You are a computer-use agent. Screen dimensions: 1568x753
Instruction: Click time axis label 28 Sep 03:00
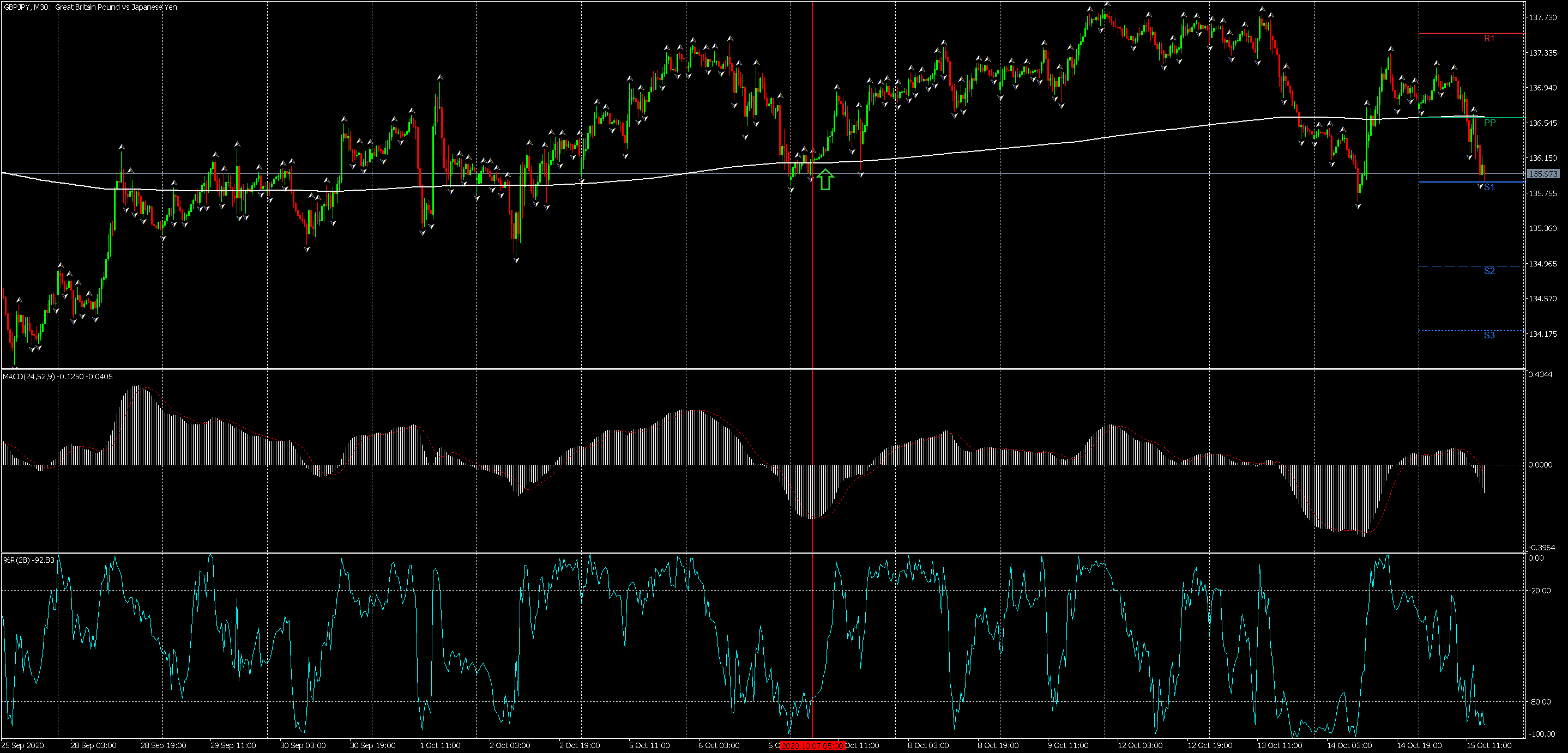coord(94,746)
